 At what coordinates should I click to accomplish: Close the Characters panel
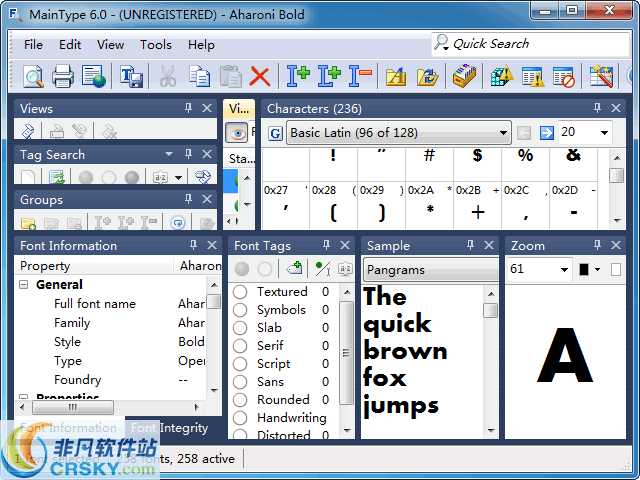(616, 108)
